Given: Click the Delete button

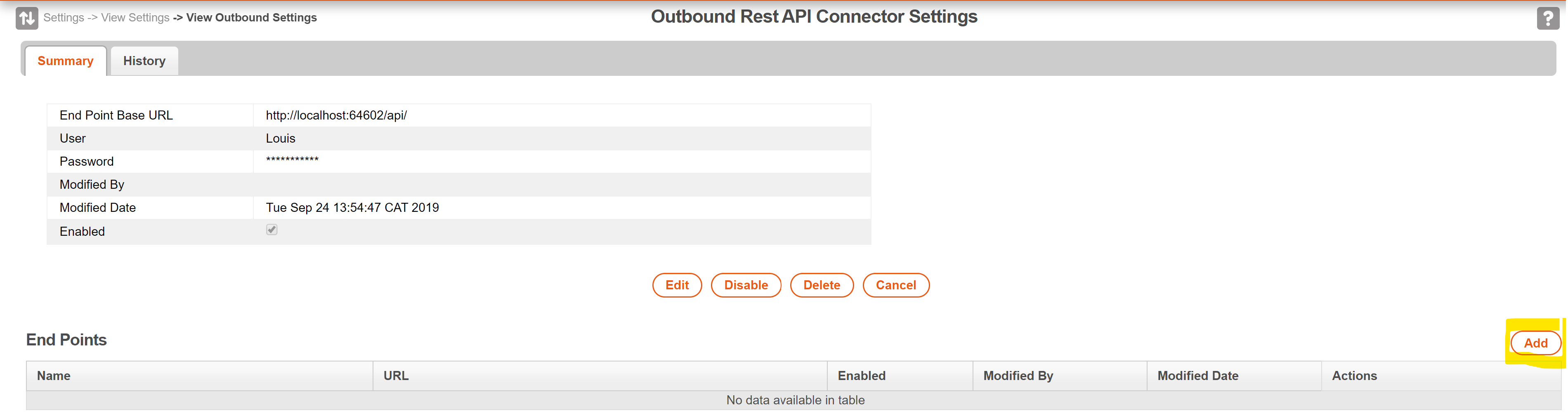Looking at the screenshot, I should (821, 285).
